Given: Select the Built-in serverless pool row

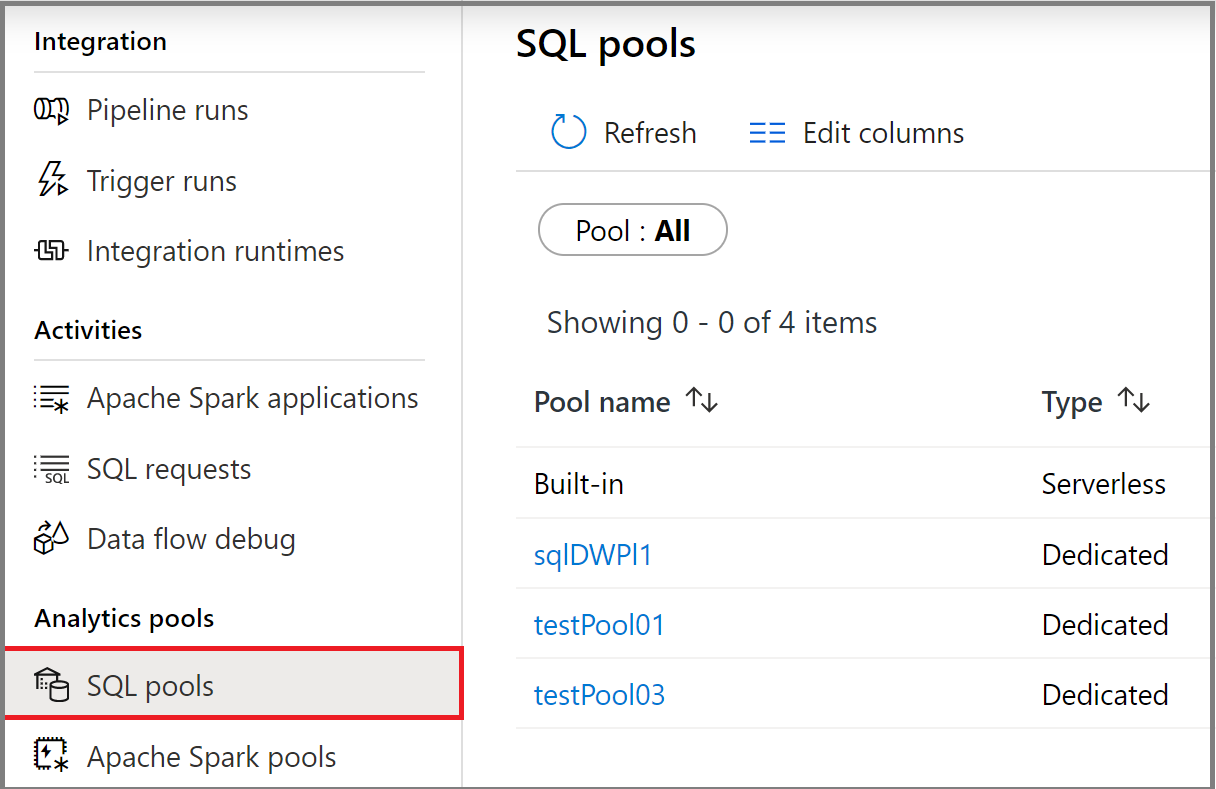Looking at the screenshot, I should click(x=578, y=484).
